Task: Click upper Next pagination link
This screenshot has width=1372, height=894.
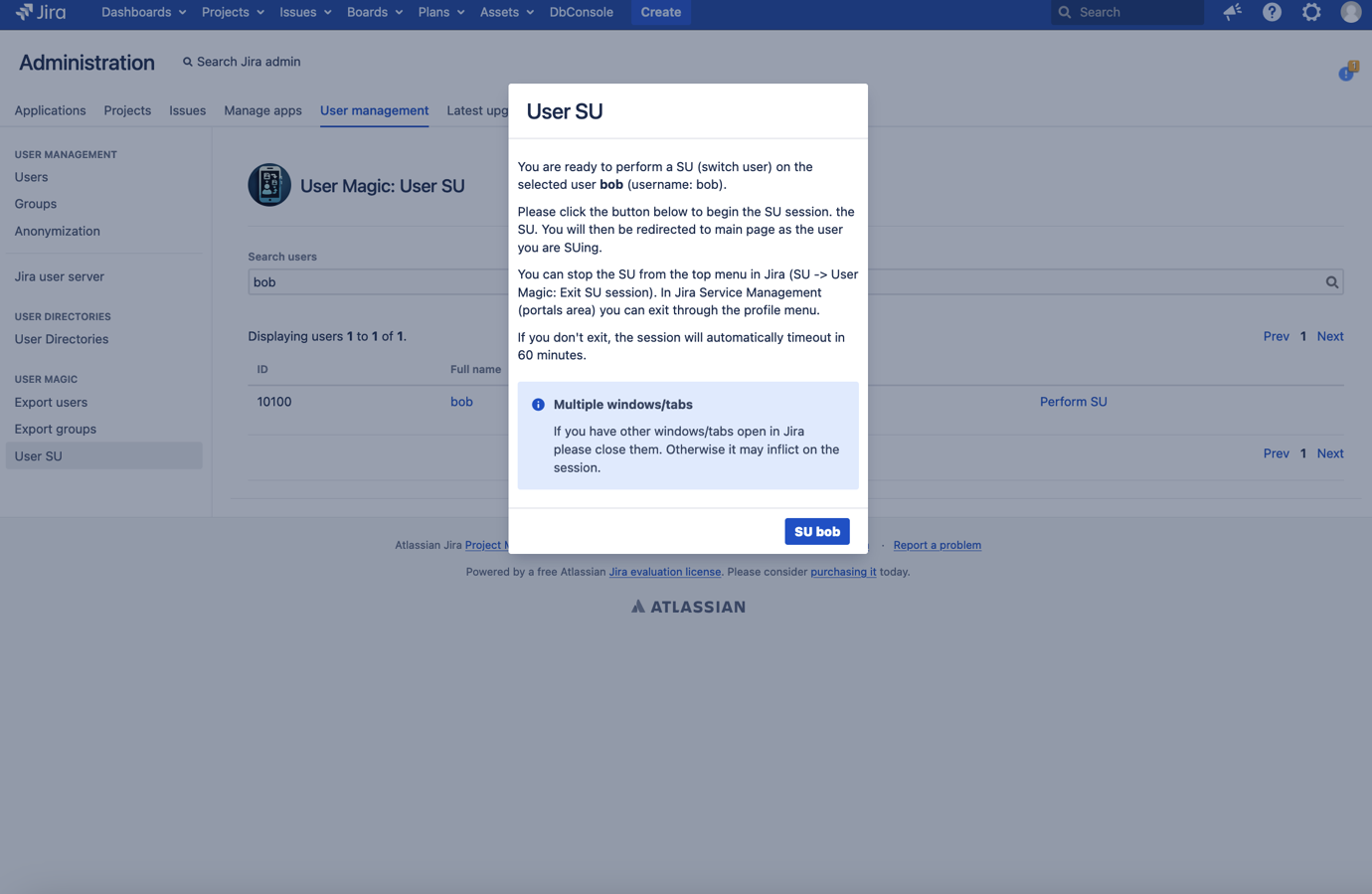Action: [1330, 336]
